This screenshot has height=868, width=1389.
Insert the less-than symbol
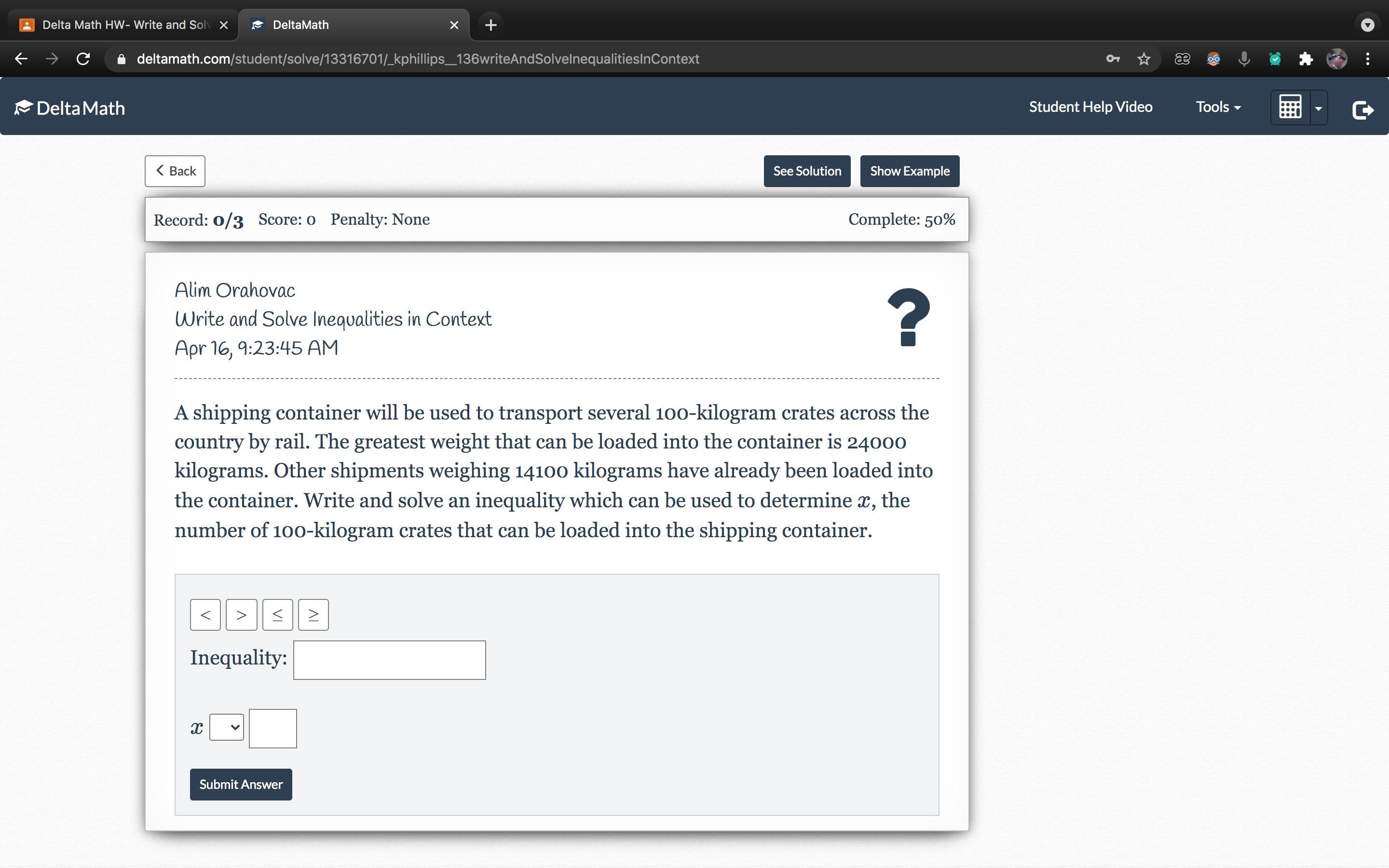tap(205, 615)
